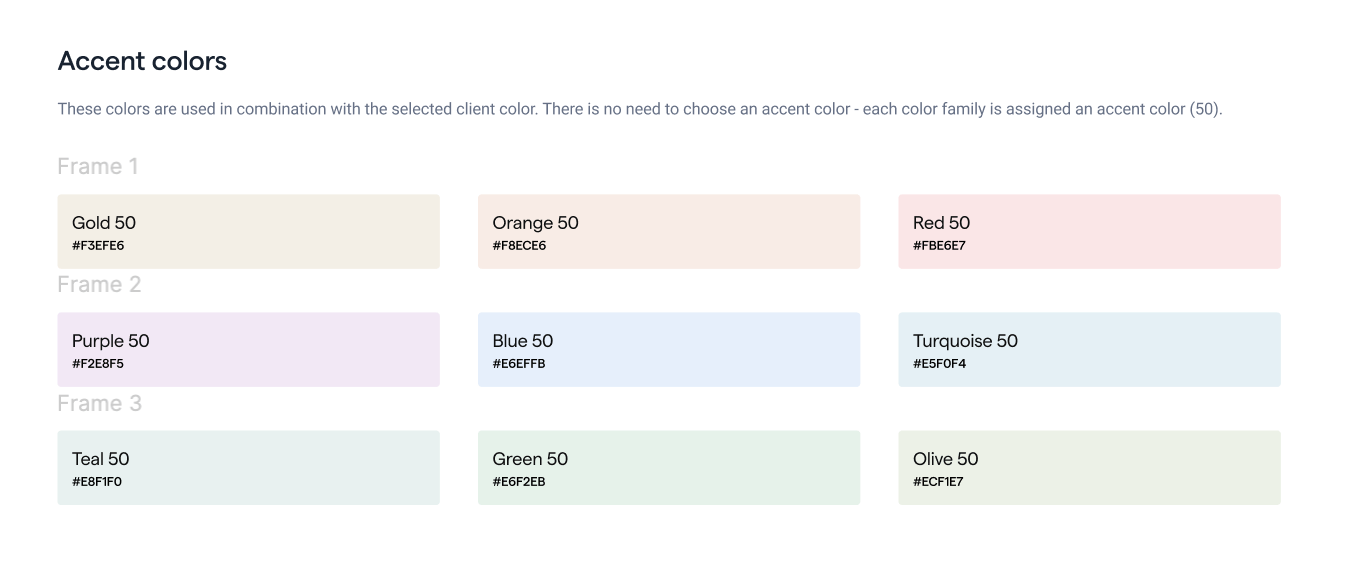Select the Blue 50 swatch

click(668, 349)
